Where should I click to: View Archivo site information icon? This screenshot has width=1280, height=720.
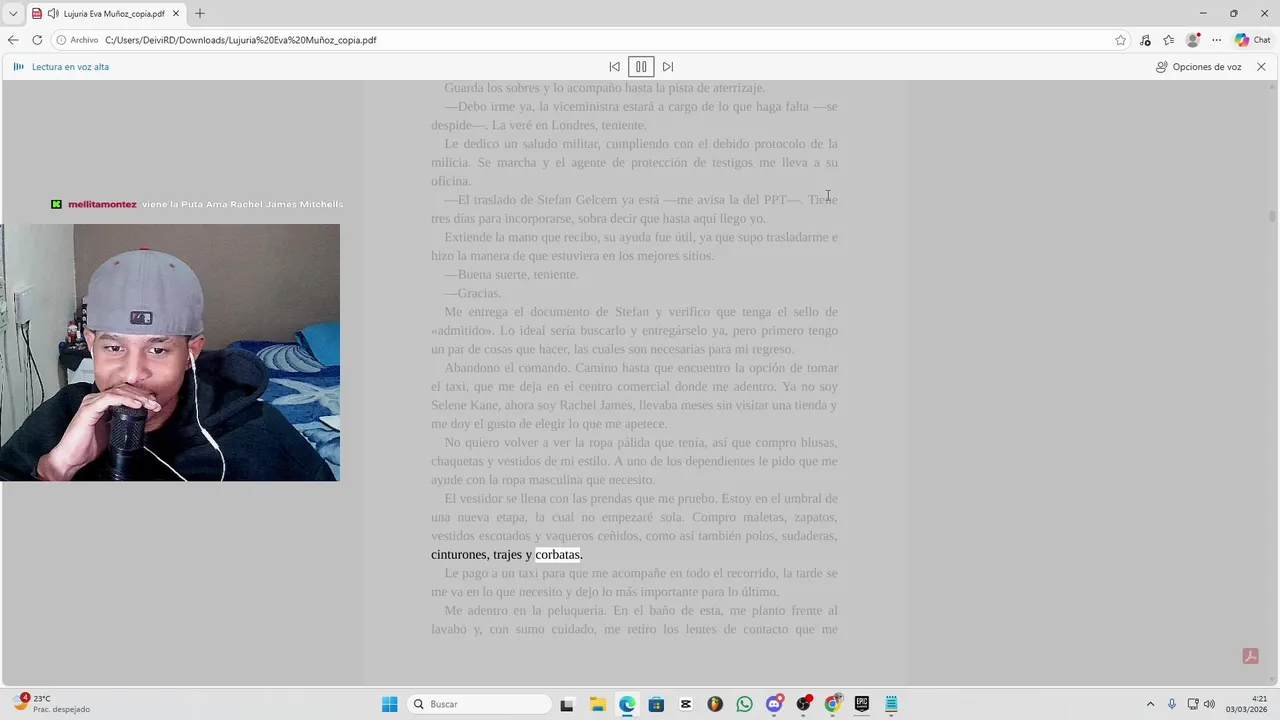point(61,40)
